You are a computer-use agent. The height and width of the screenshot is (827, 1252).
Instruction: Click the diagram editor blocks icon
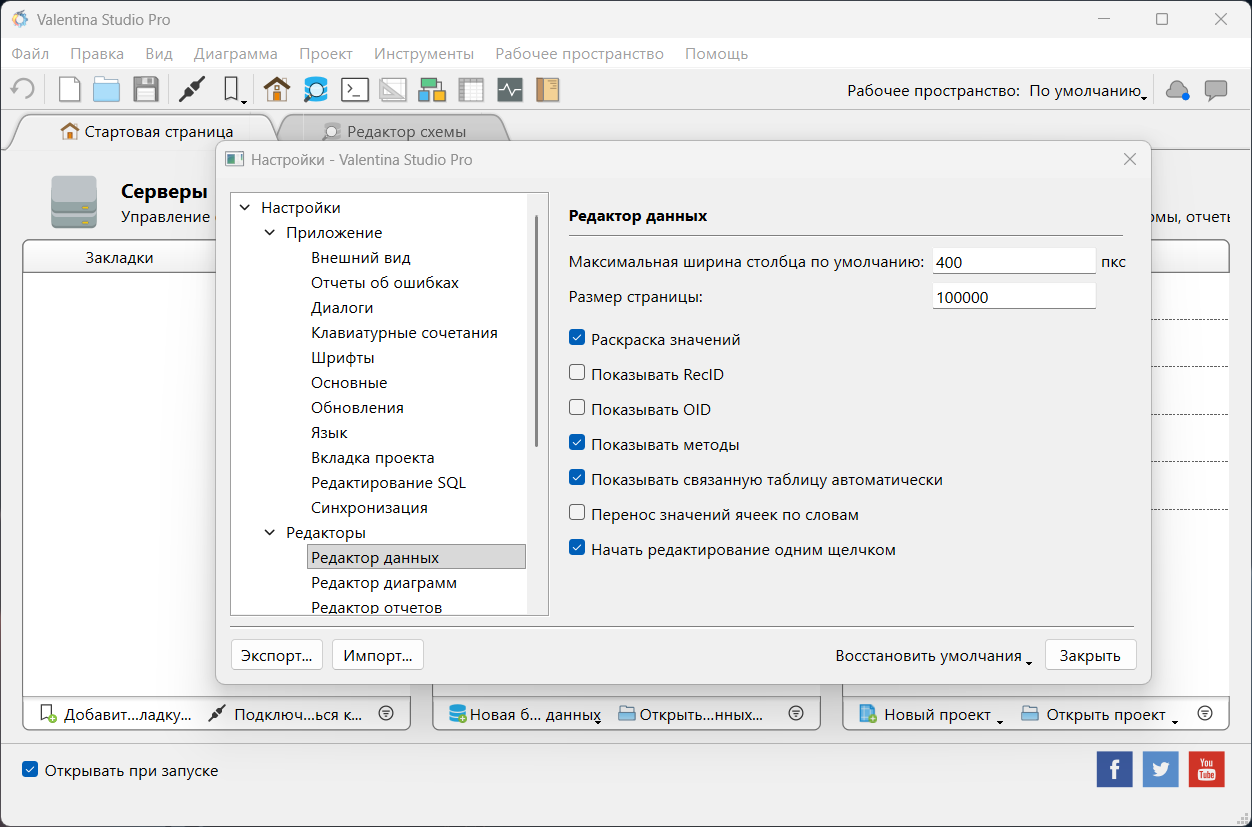[432, 90]
